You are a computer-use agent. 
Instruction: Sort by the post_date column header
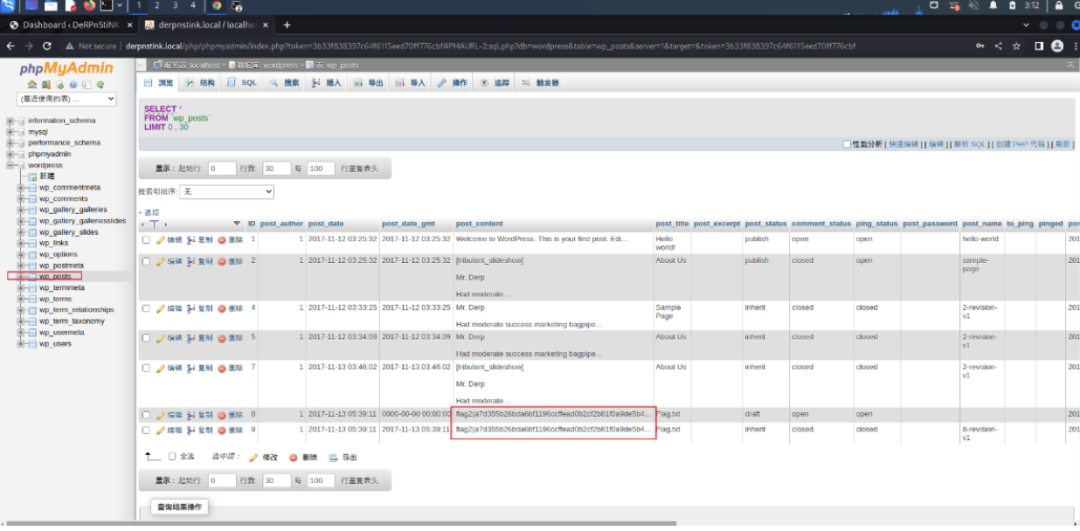click(x=326, y=224)
